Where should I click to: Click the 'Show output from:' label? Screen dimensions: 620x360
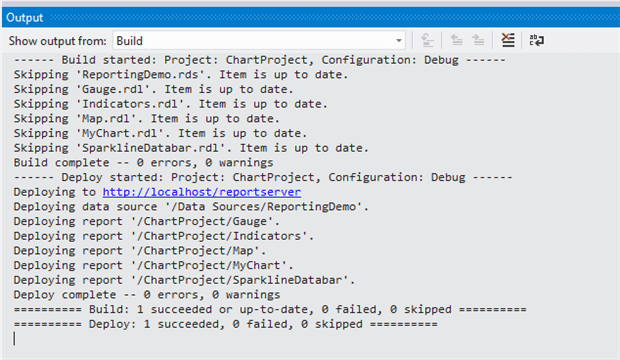coord(58,41)
